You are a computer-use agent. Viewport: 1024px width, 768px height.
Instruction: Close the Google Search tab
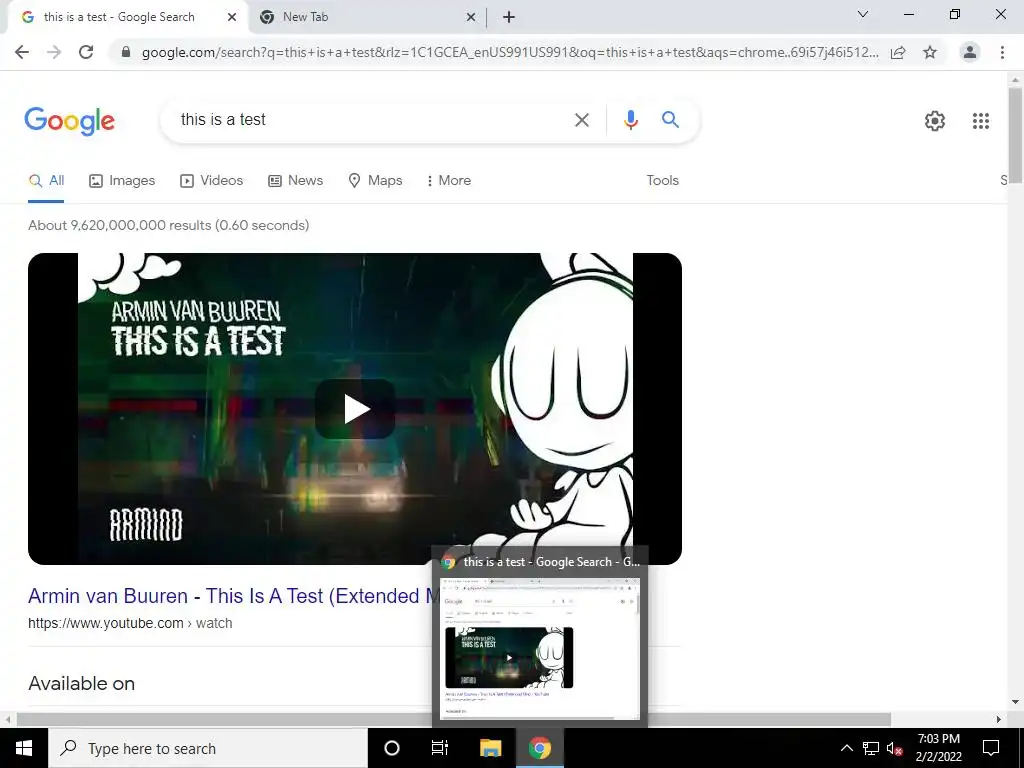232,18
